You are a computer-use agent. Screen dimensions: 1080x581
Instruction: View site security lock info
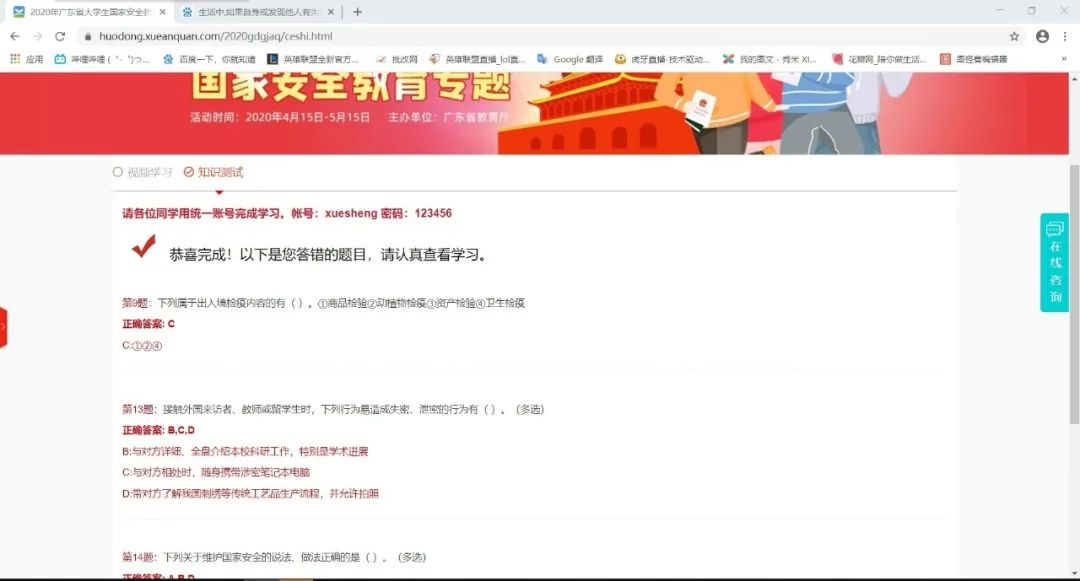point(87,36)
